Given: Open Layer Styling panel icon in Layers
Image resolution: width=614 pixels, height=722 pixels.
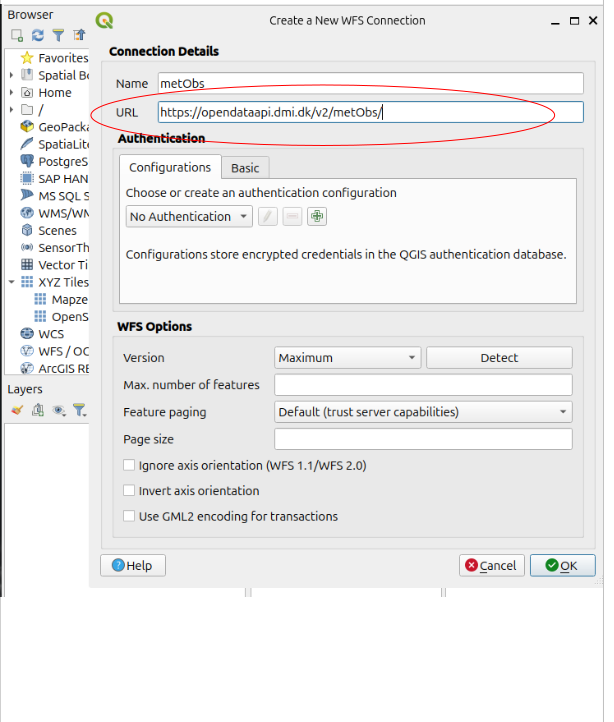Looking at the screenshot, I should (x=17, y=410).
